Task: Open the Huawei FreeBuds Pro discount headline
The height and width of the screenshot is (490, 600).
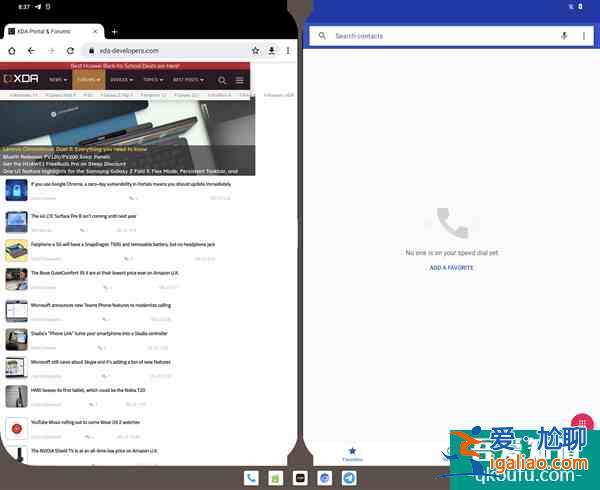Action: [x=64, y=164]
